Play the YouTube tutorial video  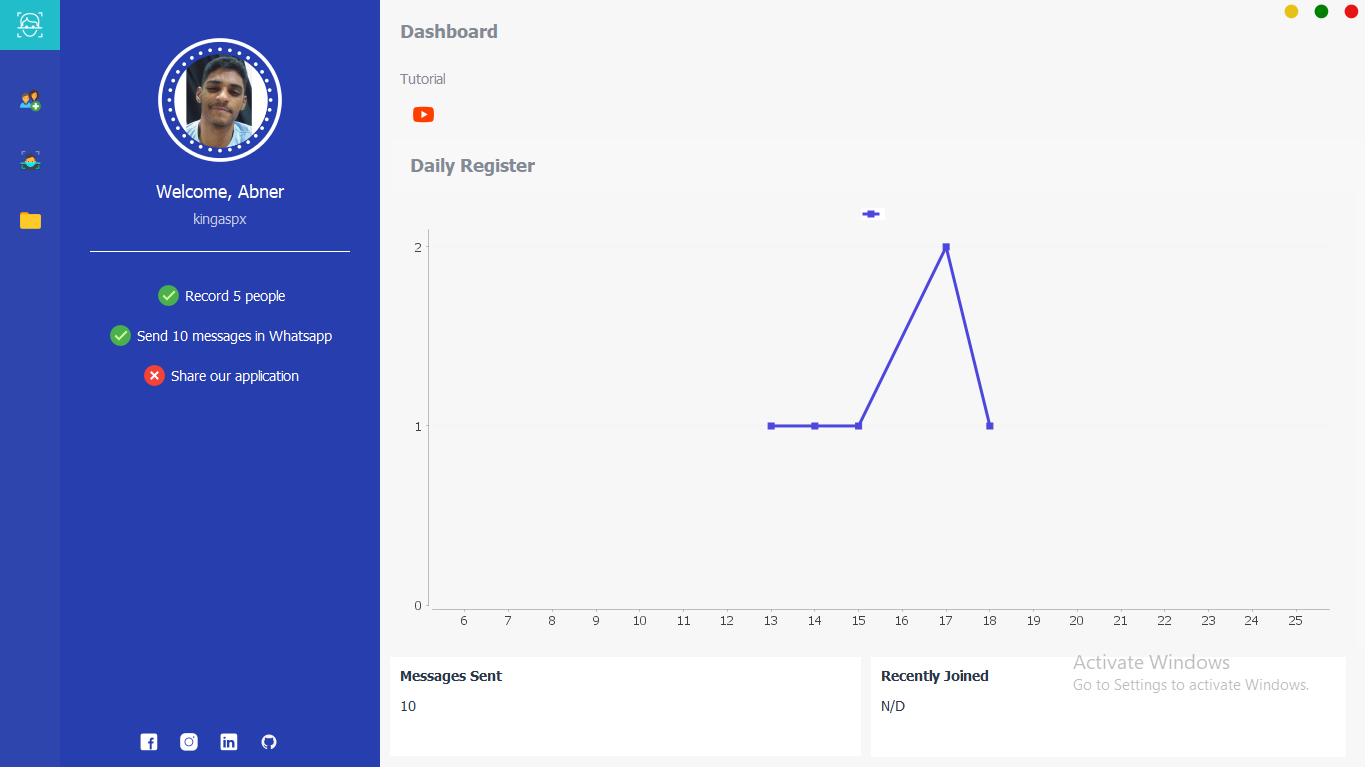coord(423,115)
